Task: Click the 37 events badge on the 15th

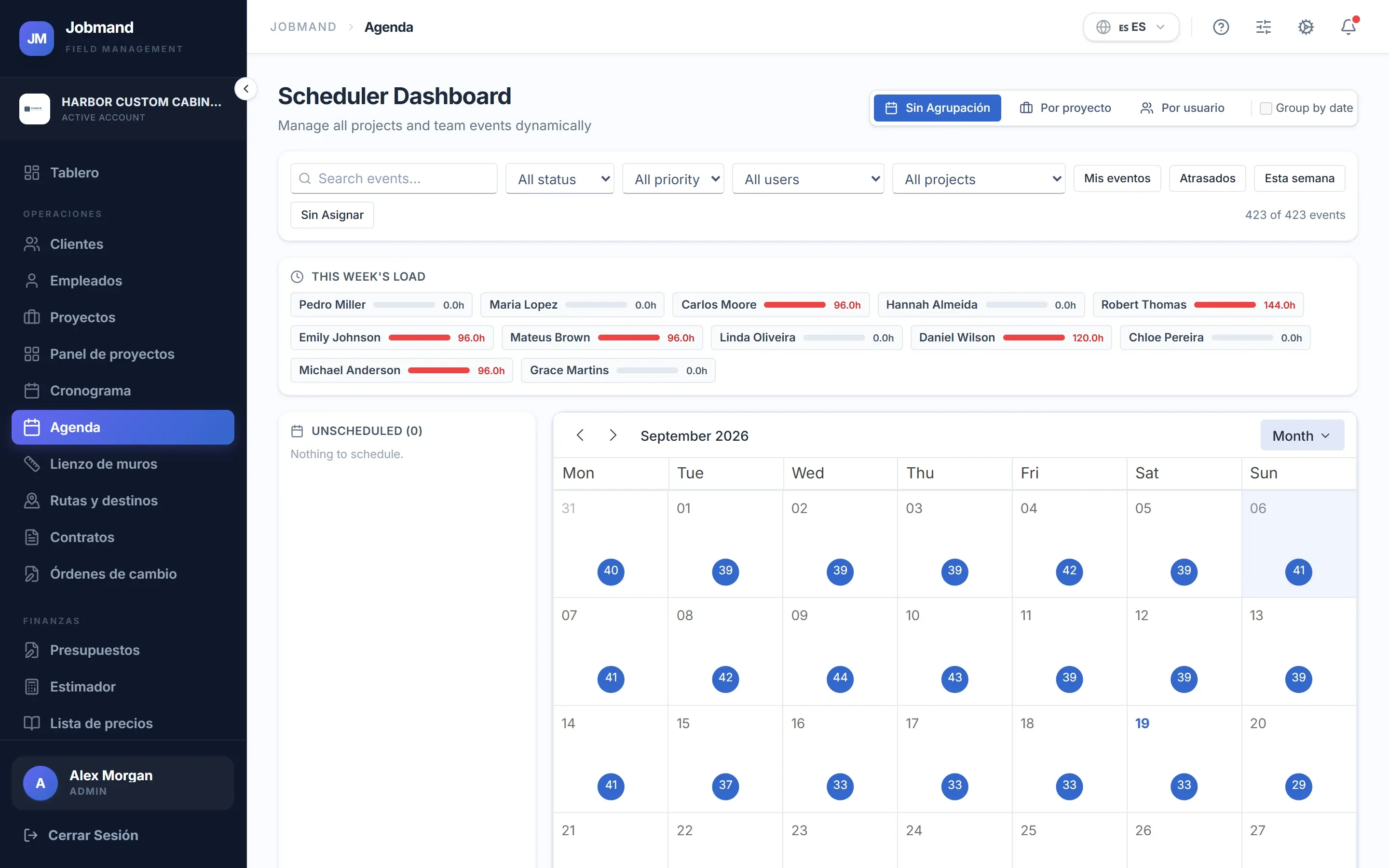Action: coord(725,786)
